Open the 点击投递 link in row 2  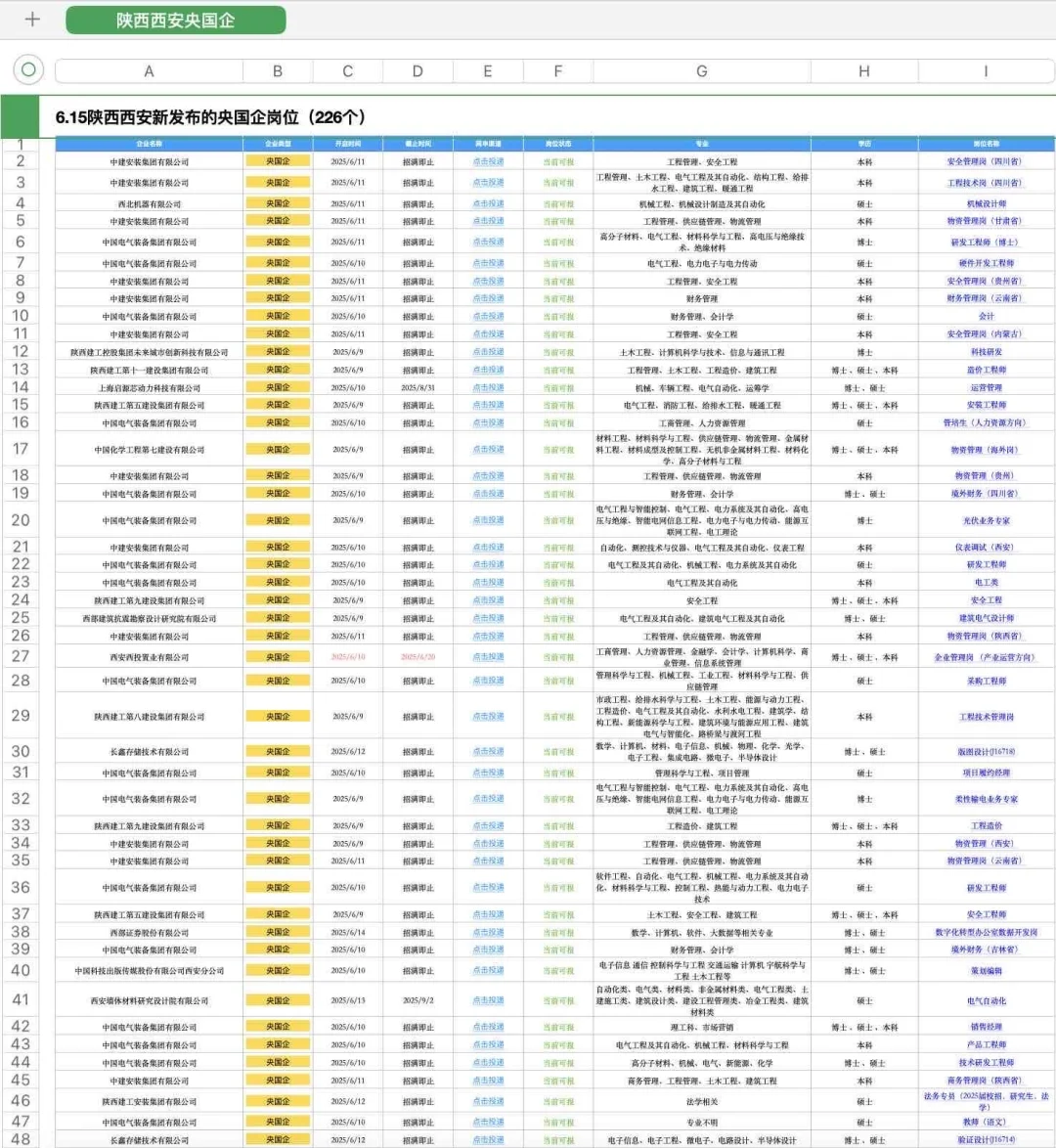coord(487,161)
